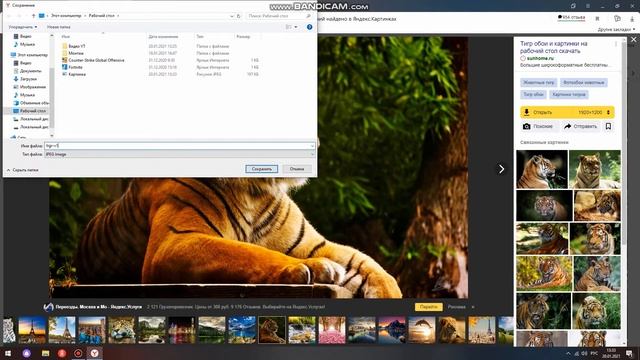Click the Сохранить (Save) button in dialog
Image resolution: width=640 pixels, height=360 pixels.
(x=262, y=169)
